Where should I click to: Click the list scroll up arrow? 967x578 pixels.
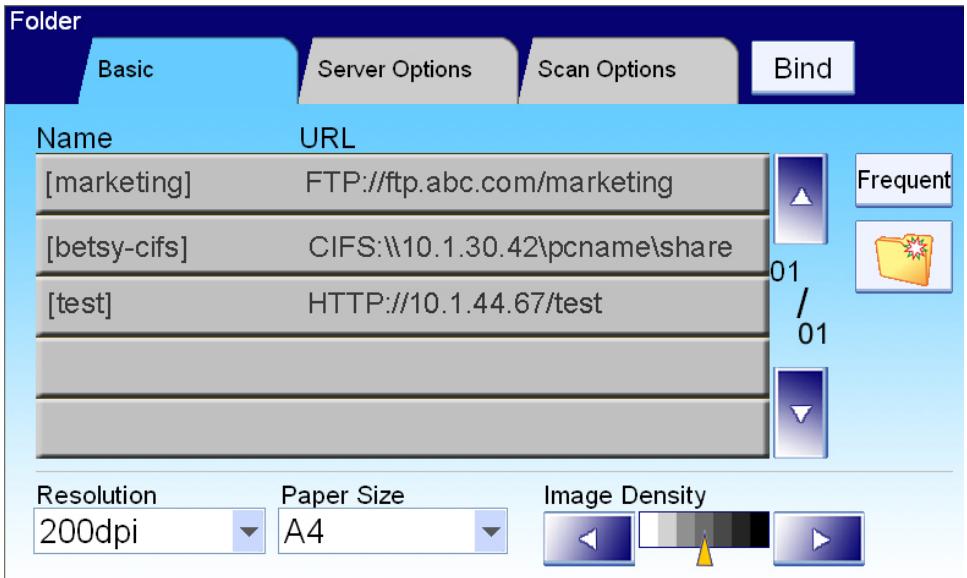800,198
